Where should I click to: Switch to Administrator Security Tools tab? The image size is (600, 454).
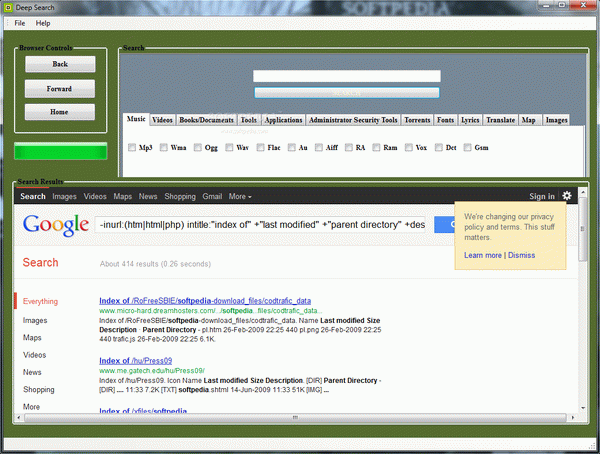353,120
